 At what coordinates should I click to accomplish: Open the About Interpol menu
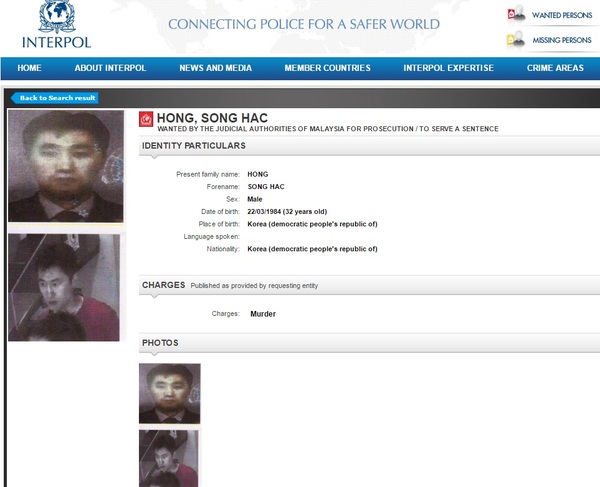point(110,68)
